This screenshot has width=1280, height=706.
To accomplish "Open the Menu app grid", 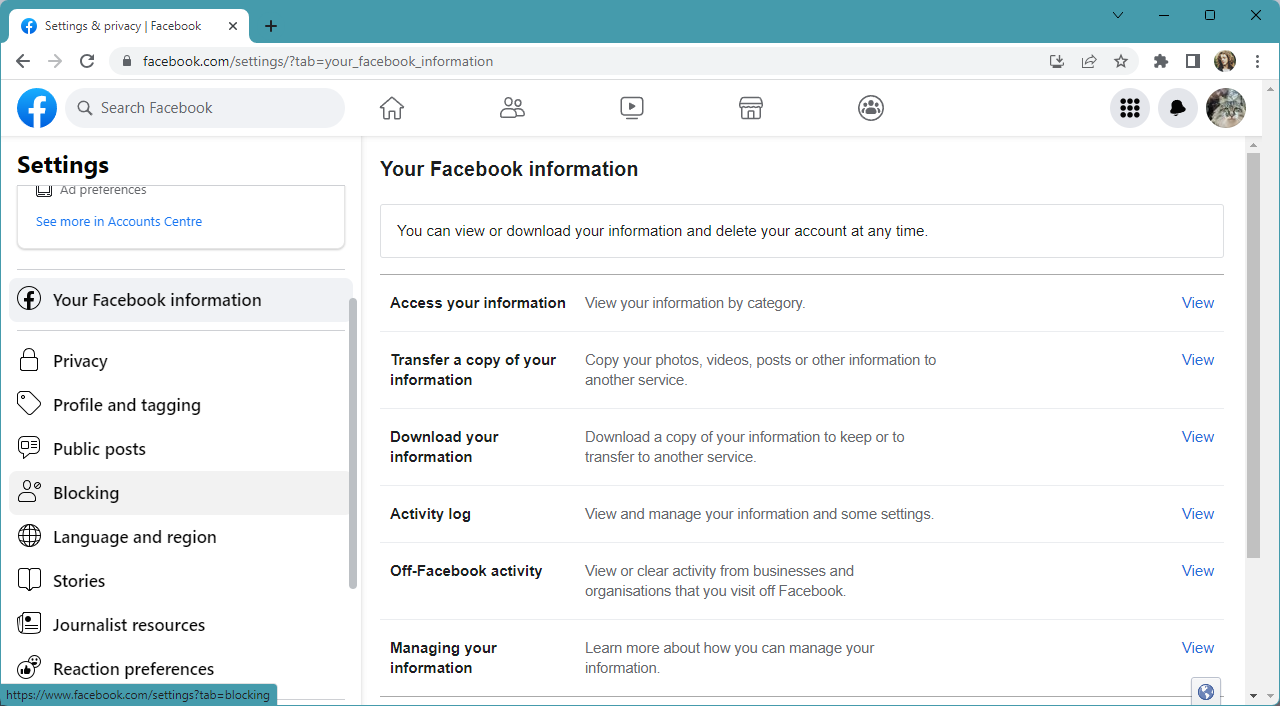I will pyautogui.click(x=1129, y=107).
